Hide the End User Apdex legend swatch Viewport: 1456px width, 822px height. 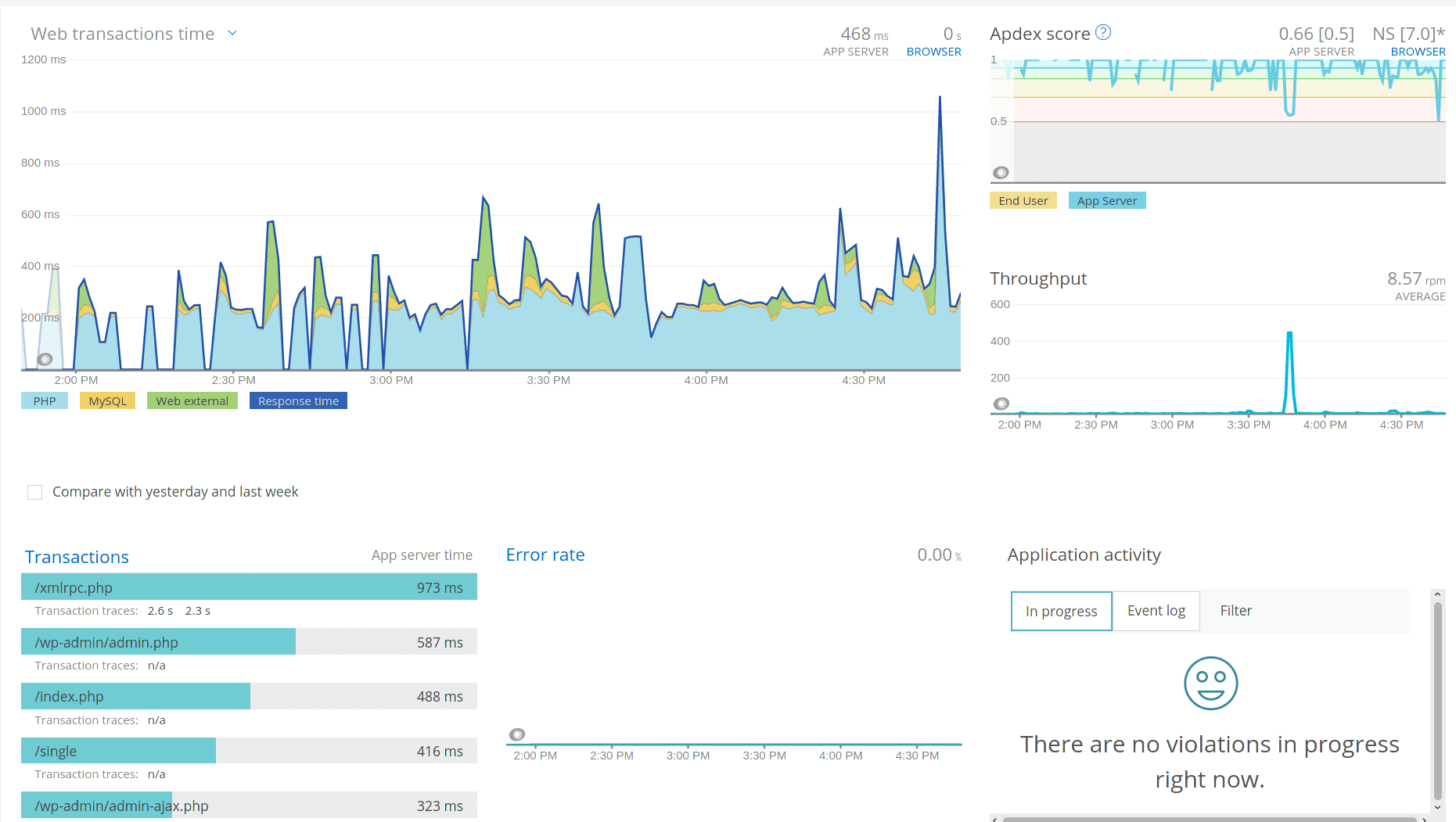(x=1023, y=201)
